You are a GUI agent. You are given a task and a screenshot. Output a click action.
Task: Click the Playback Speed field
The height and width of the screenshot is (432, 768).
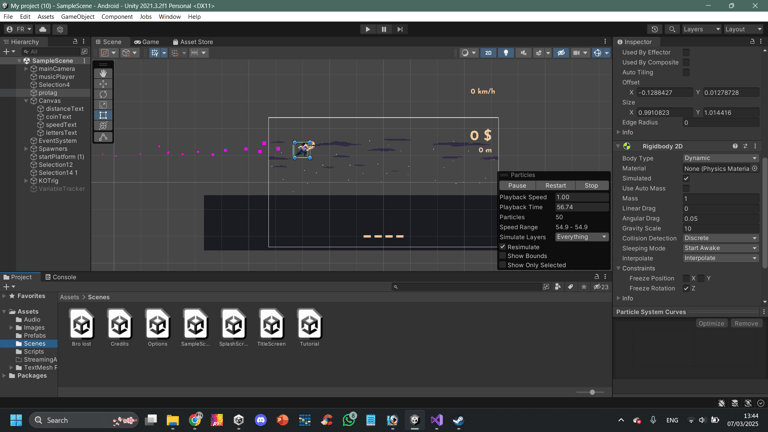(x=581, y=197)
